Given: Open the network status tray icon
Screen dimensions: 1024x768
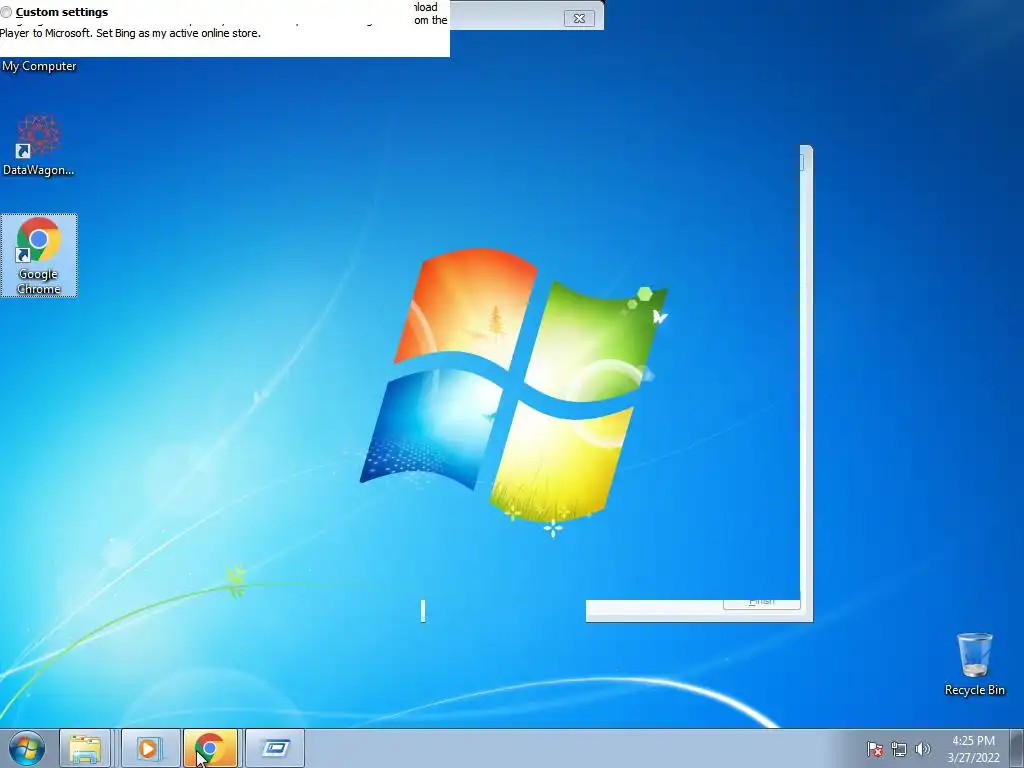Looking at the screenshot, I should pos(899,749).
